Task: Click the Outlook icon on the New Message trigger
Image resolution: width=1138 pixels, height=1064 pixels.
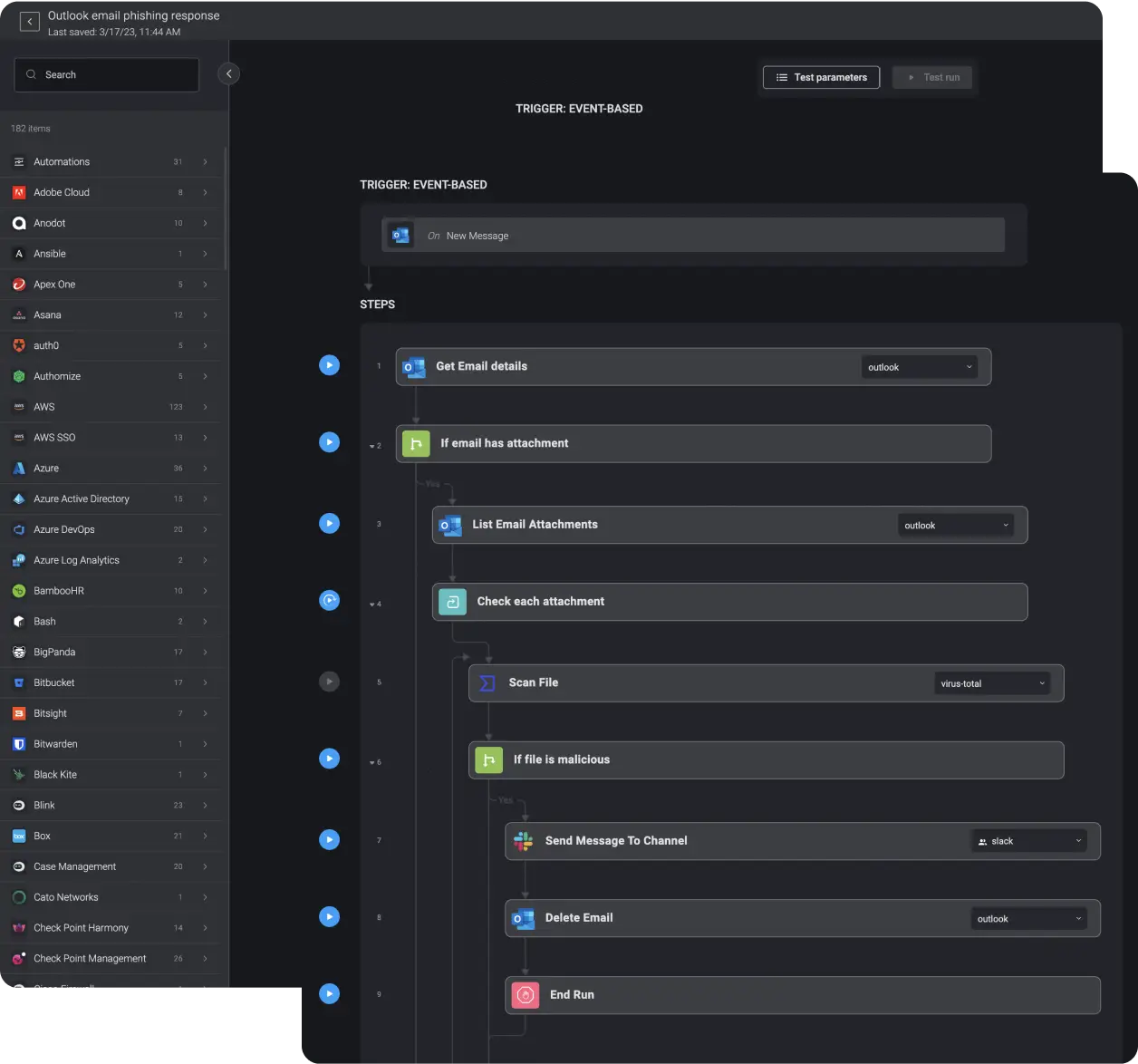Action: tap(399, 235)
